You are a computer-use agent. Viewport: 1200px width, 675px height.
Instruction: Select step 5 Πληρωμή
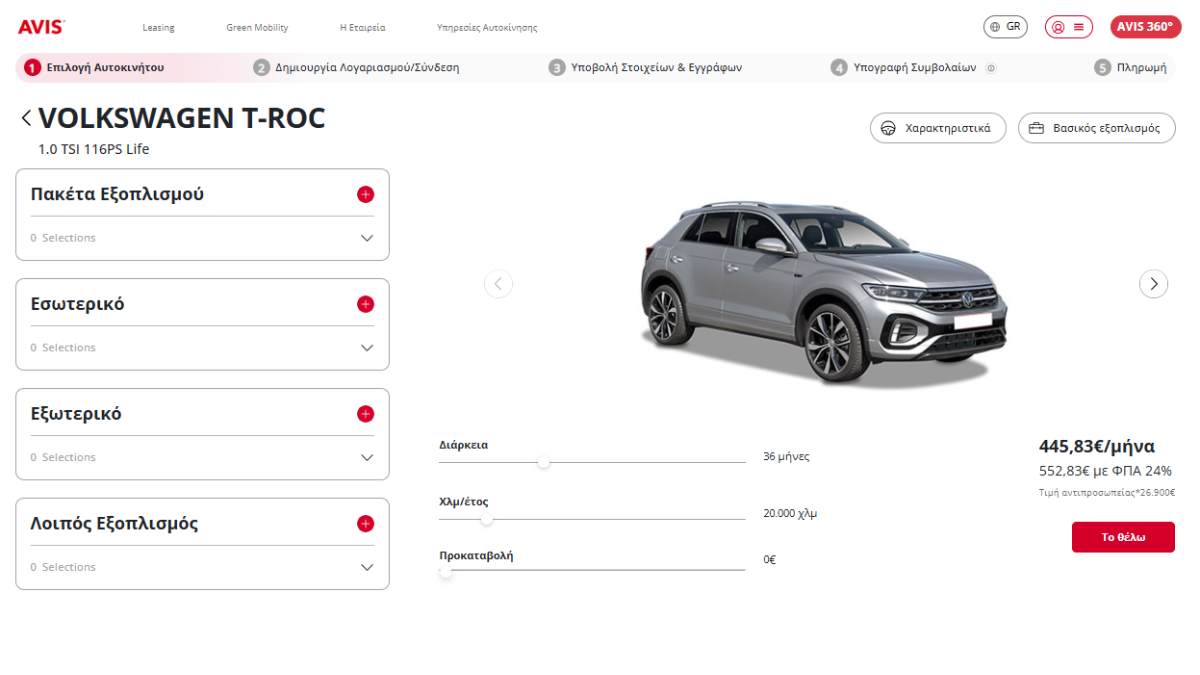tap(1130, 68)
